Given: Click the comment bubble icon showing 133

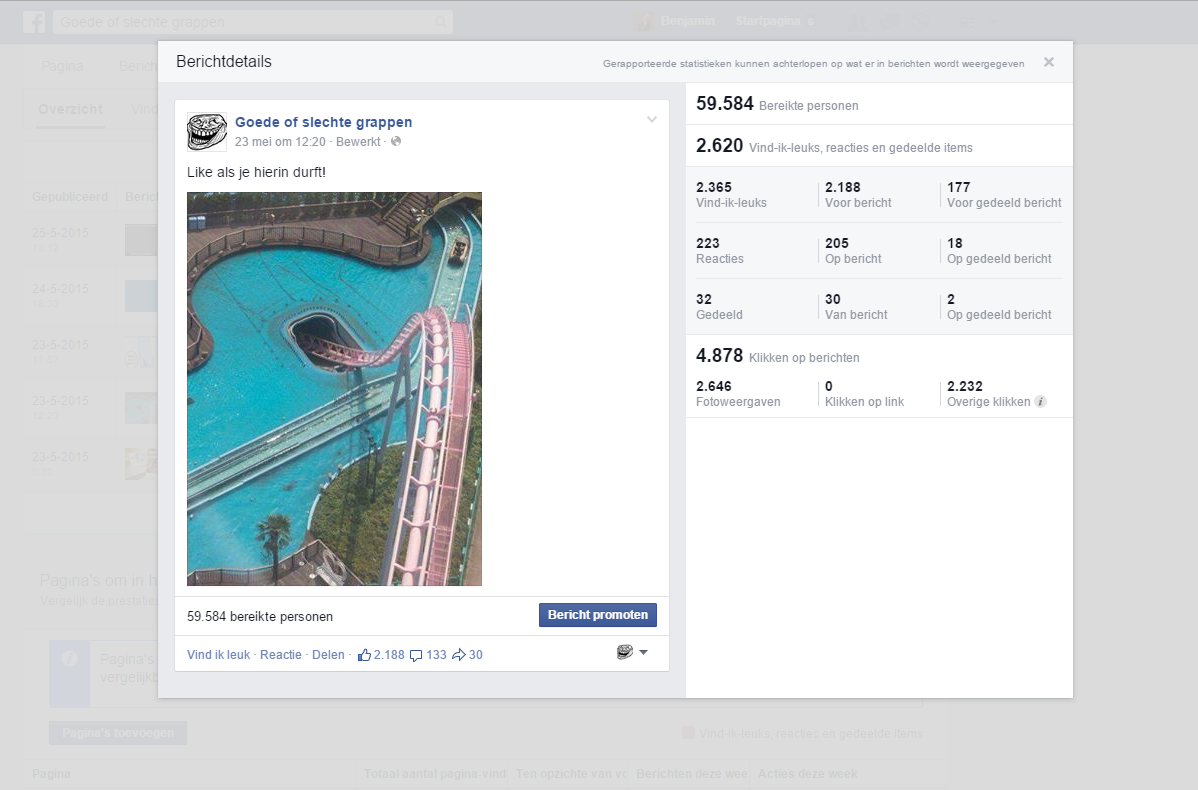Looking at the screenshot, I should pyautogui.click(x=416, y=656).
